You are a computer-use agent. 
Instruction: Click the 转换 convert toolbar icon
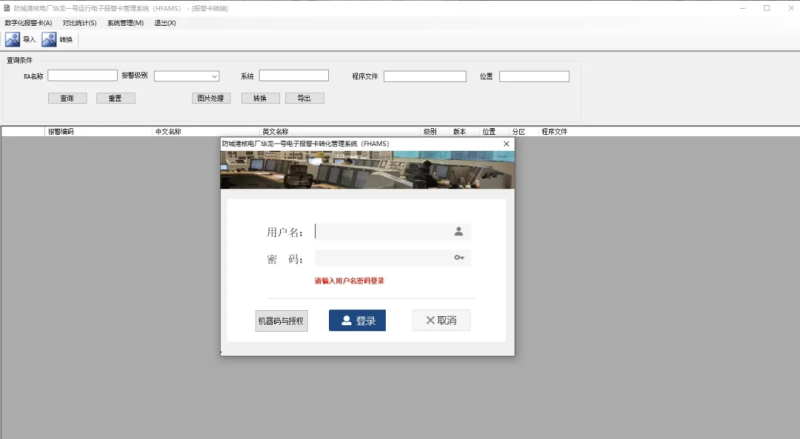point(49,40)
